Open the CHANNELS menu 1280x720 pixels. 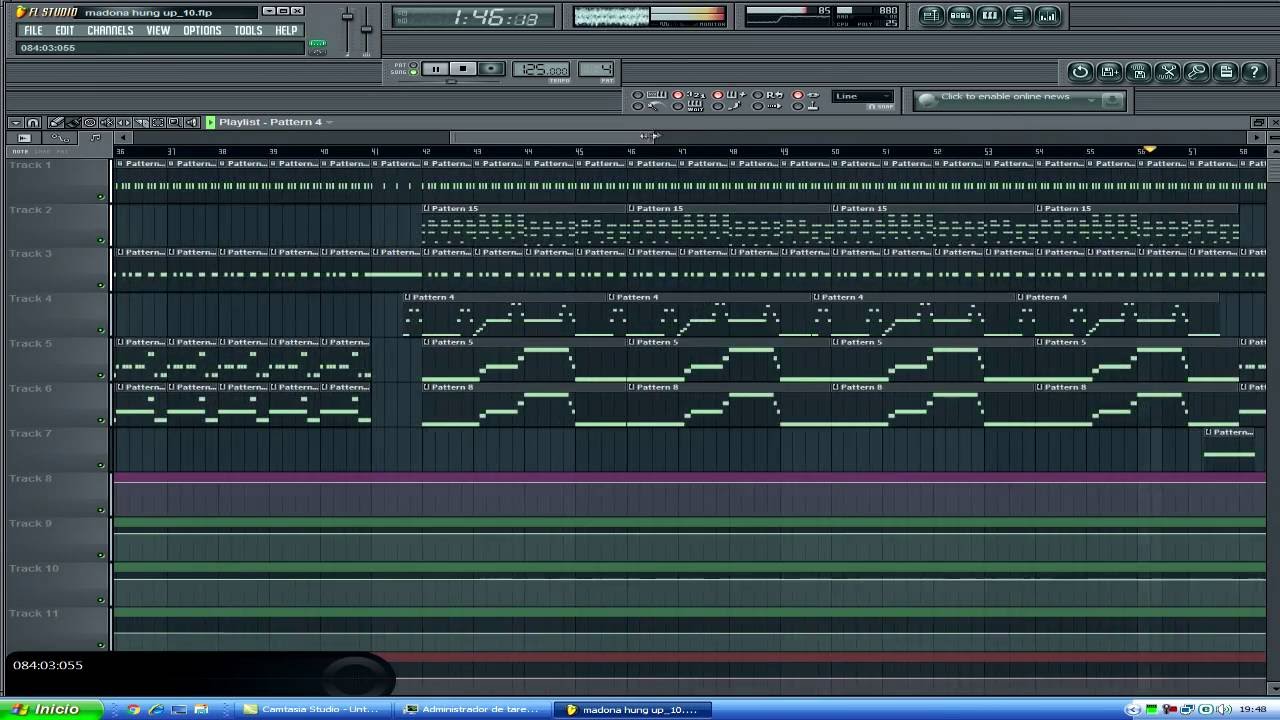click(110, 30)
